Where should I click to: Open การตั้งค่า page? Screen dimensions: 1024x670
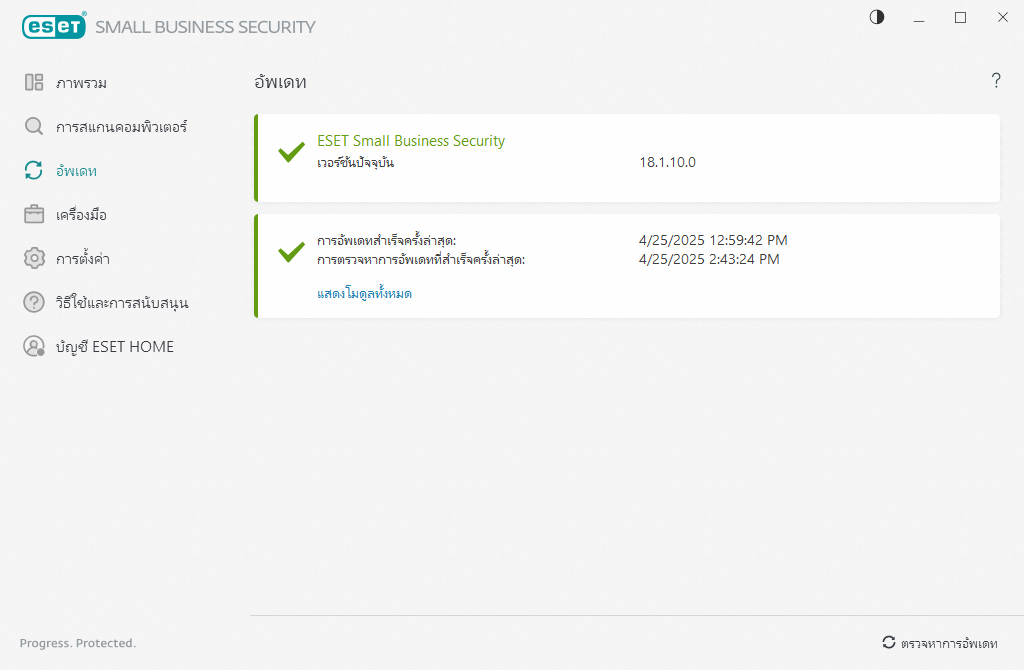click(x=83, y=259)
